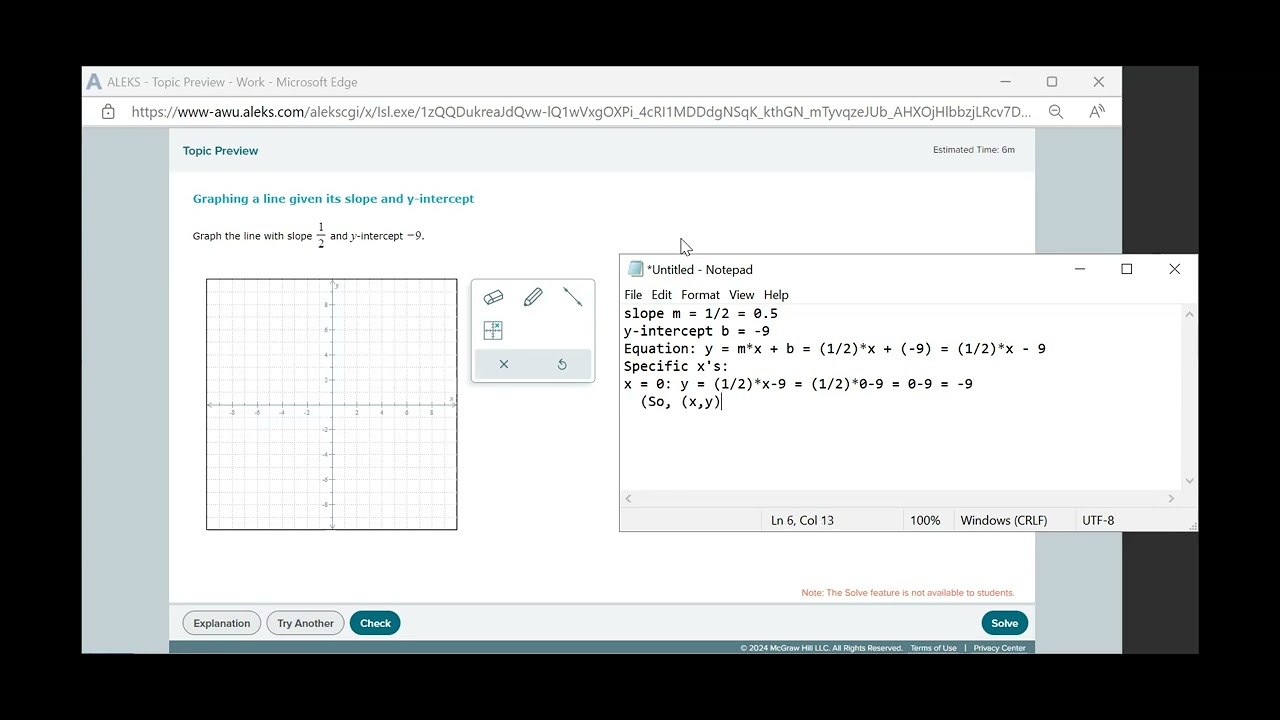Click the 'Specific x's:' line in Notepad
The height and width of the screenshot is (720, 1280).
click(x=676, y=366)
